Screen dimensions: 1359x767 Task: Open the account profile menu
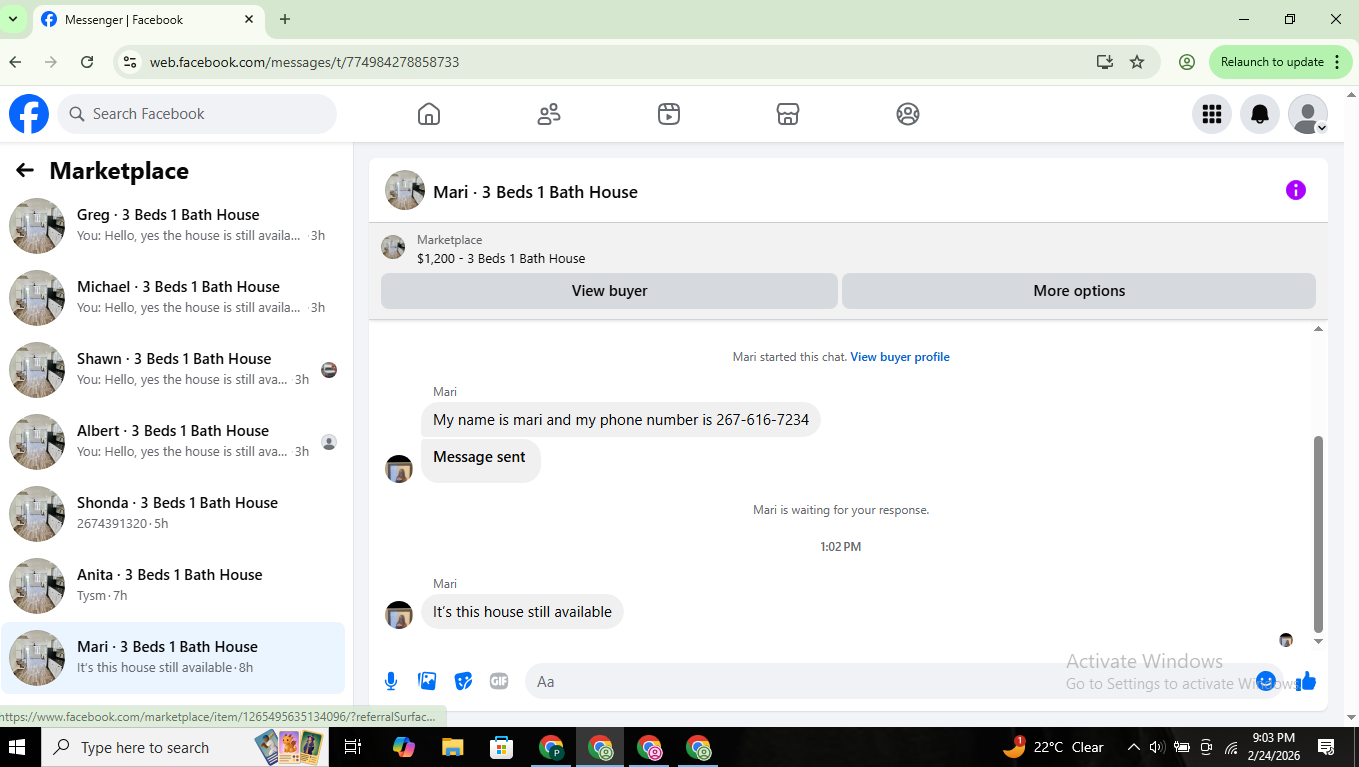point(1308,114)
